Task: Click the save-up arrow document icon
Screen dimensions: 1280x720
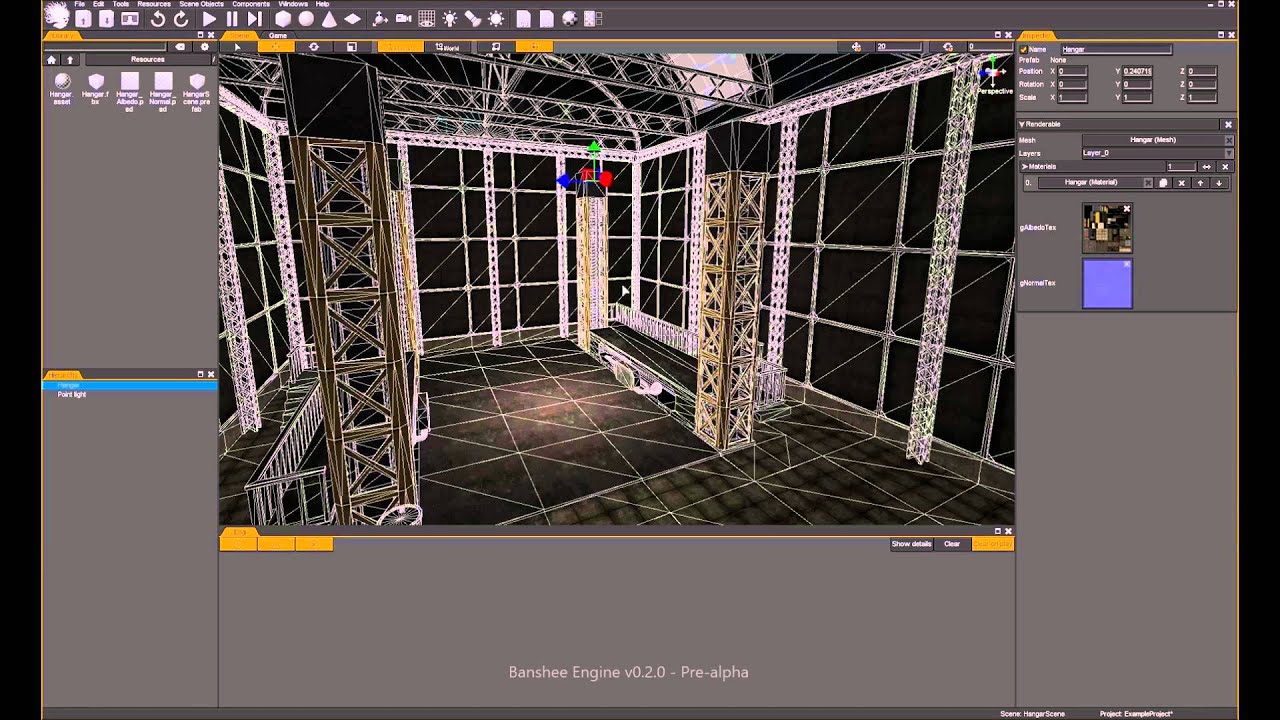Action: click(83, 18)
